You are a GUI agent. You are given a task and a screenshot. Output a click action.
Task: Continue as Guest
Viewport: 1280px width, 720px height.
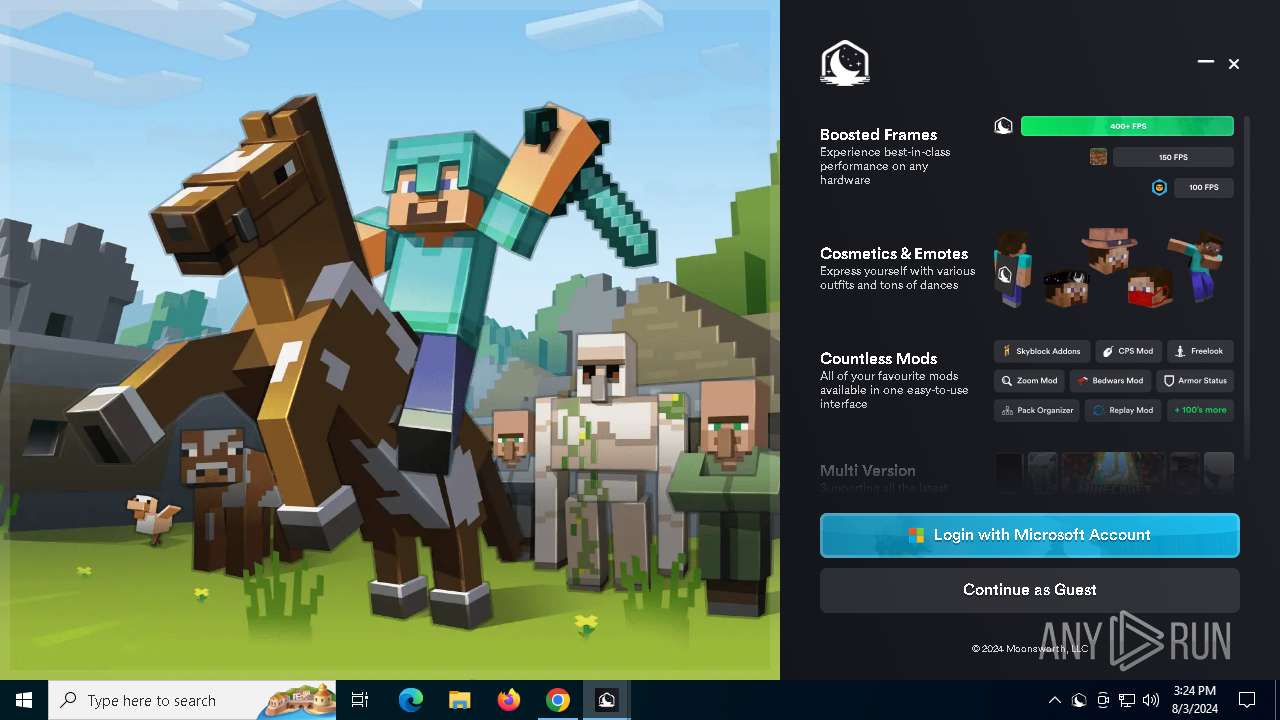1030,590
